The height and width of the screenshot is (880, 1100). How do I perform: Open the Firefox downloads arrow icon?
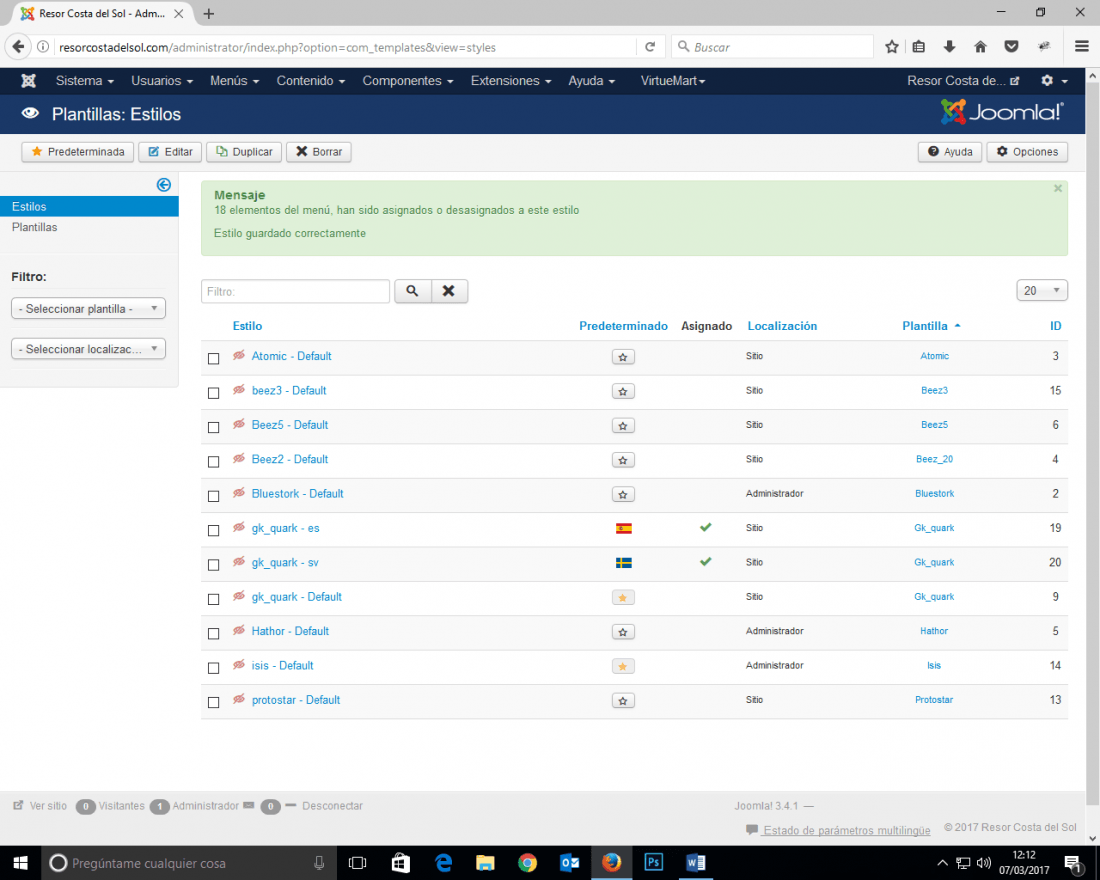[x=949, y=47]
